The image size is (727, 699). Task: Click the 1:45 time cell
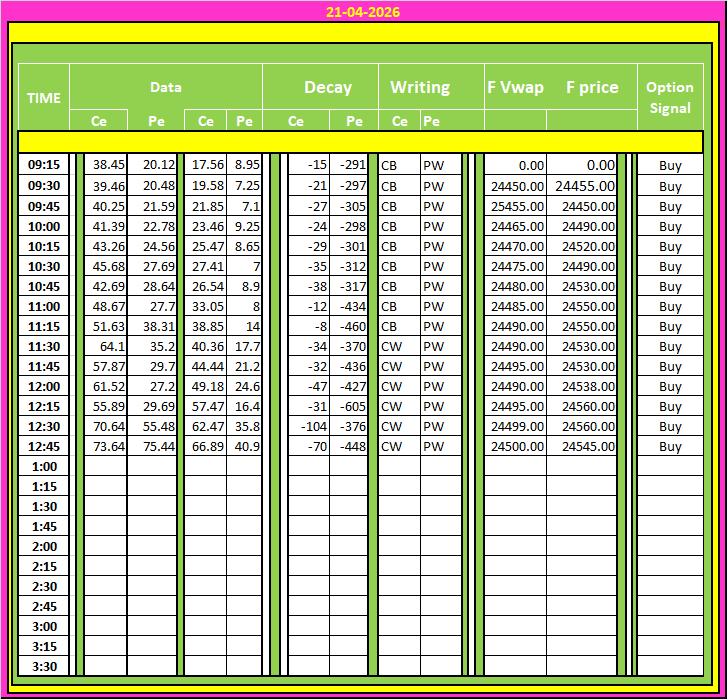pos(44,527)
